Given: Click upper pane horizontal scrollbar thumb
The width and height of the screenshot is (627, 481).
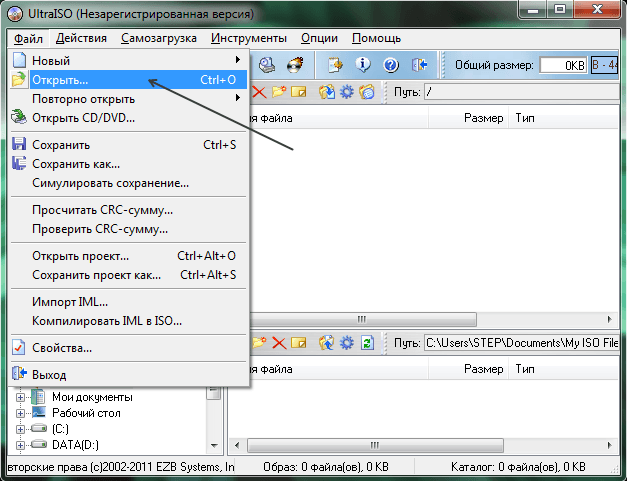Looking at the screenshot, I should [363, 319].
